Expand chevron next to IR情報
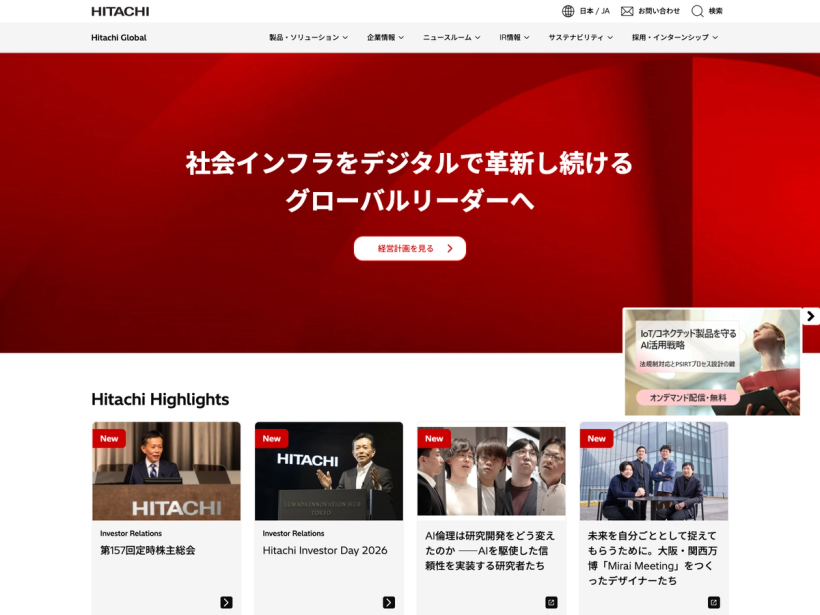 [x=527, y=38]
